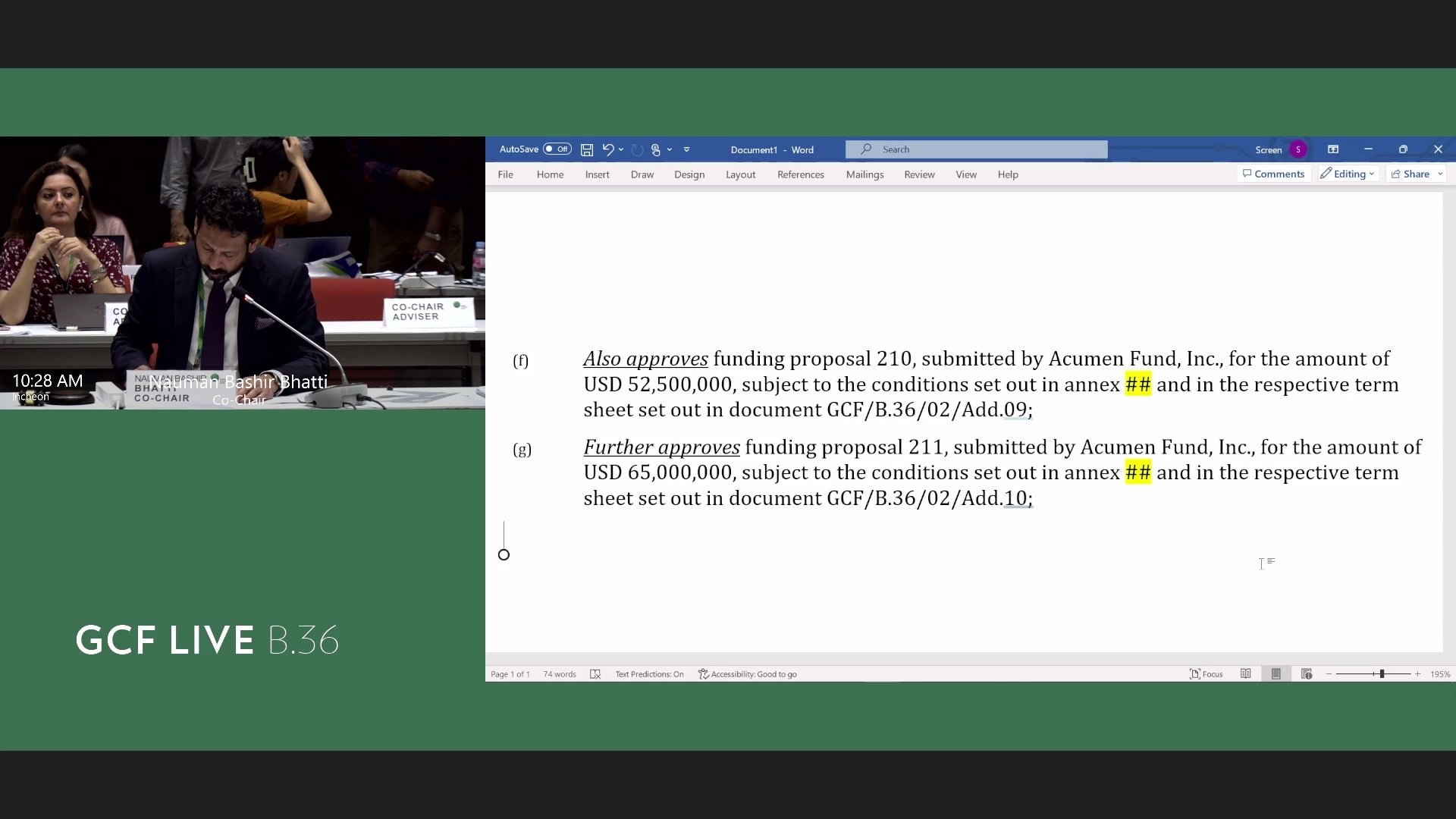Go to the References tab
Image resolution: width=1456 pixels, height=819 pixels.
(x=801, y=174)
